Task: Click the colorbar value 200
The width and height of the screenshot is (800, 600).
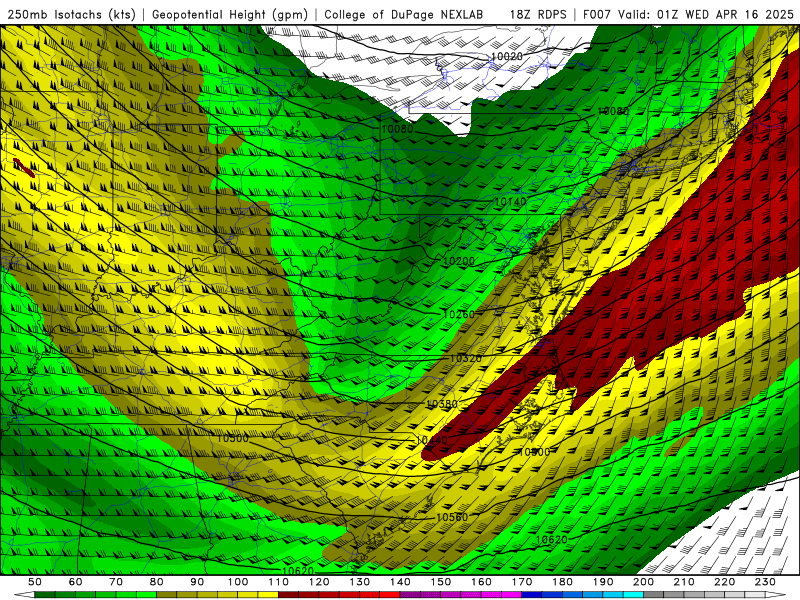Action: [644, 582]
